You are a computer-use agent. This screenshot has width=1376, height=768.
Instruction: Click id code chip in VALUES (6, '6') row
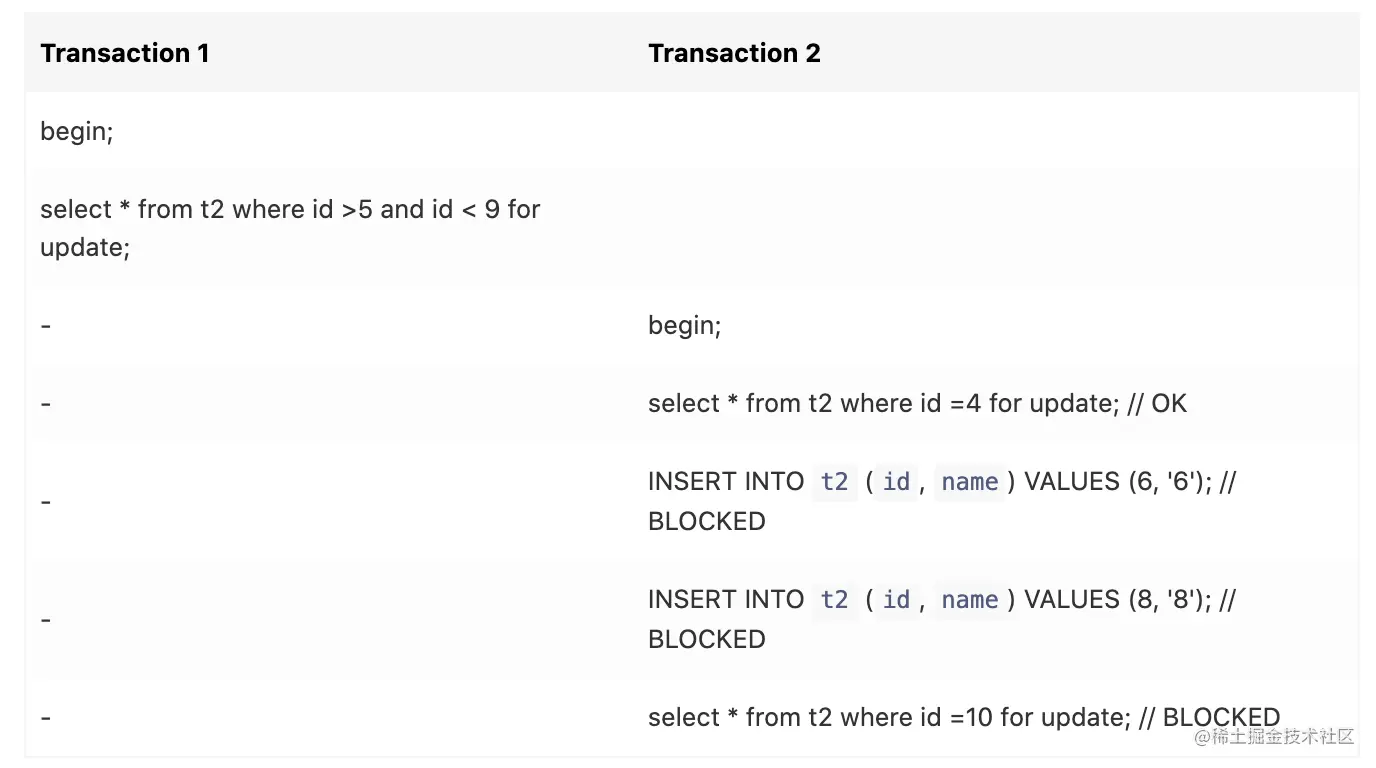896,482
